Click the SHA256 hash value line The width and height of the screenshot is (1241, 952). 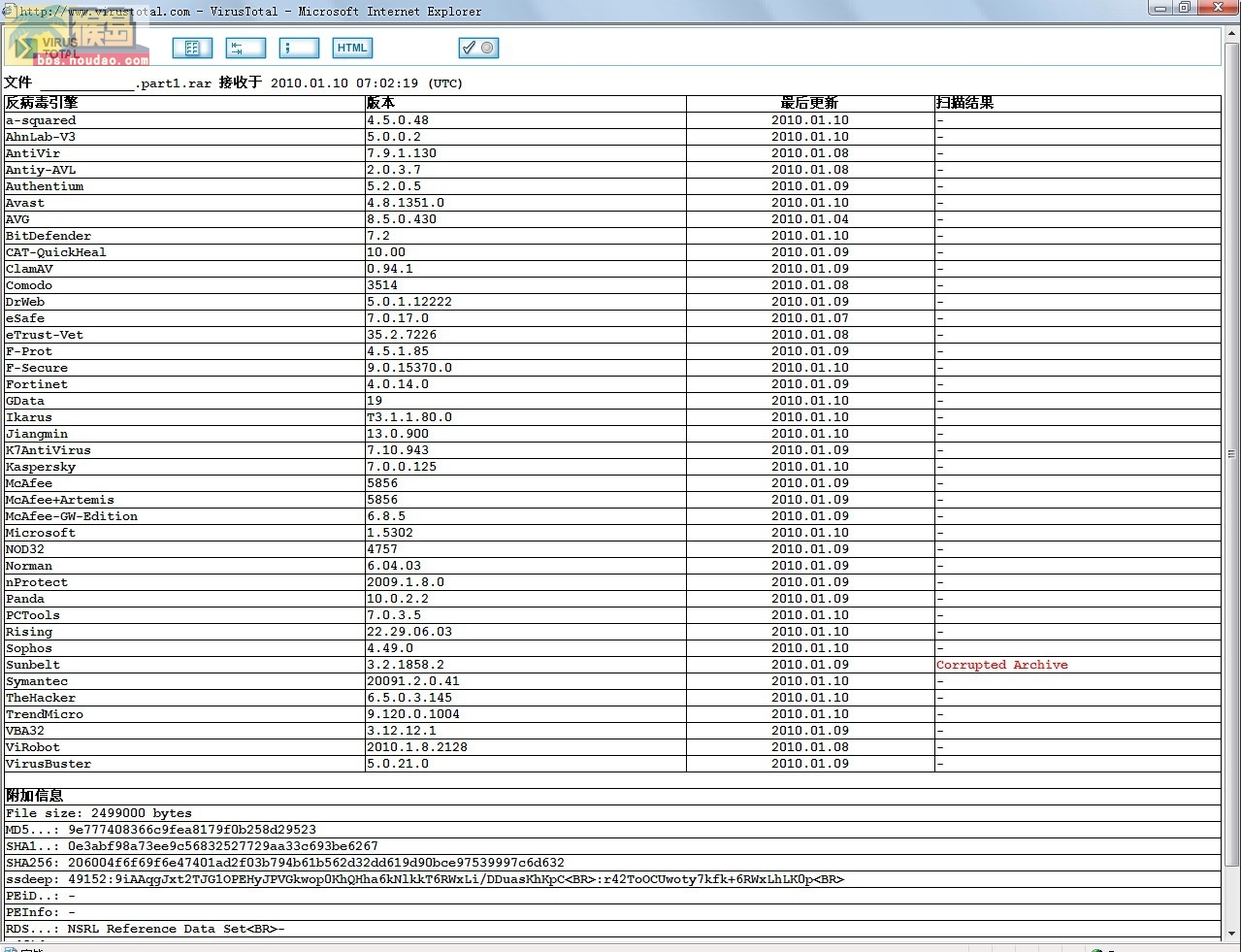[x=285, y=863]
